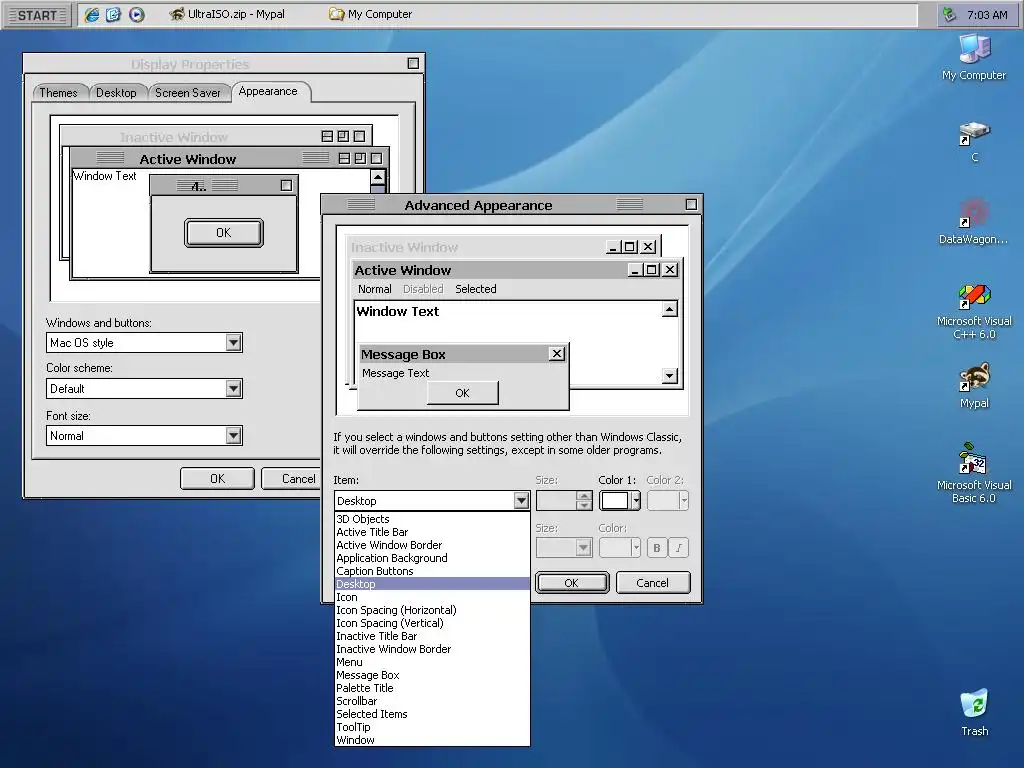Click the preview scrollbar down arrow
1024x768 pixels.
pos(669,376)
